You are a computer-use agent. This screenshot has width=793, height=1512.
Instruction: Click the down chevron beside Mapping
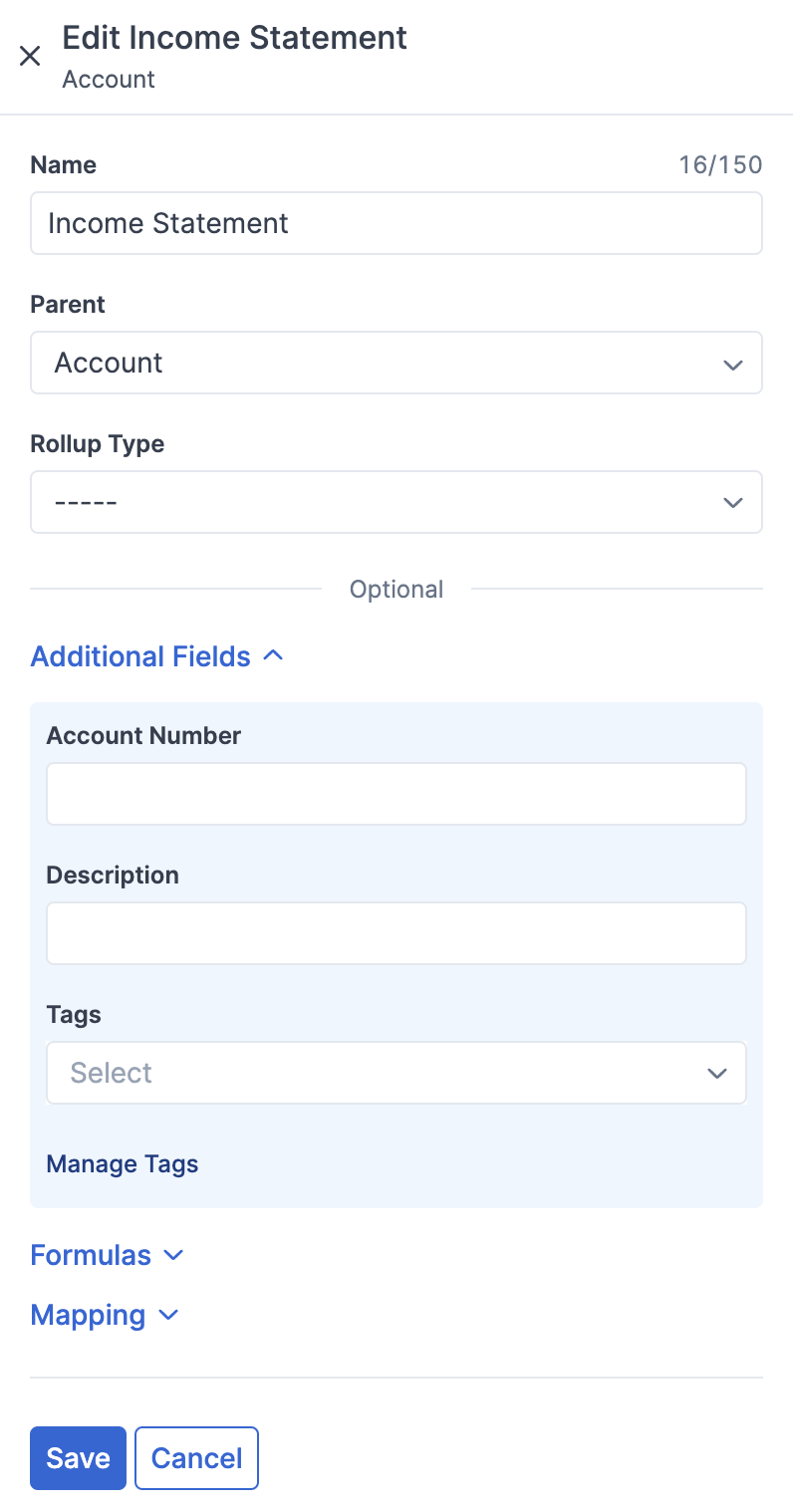pyautogui.click(x=168, y=1315)
